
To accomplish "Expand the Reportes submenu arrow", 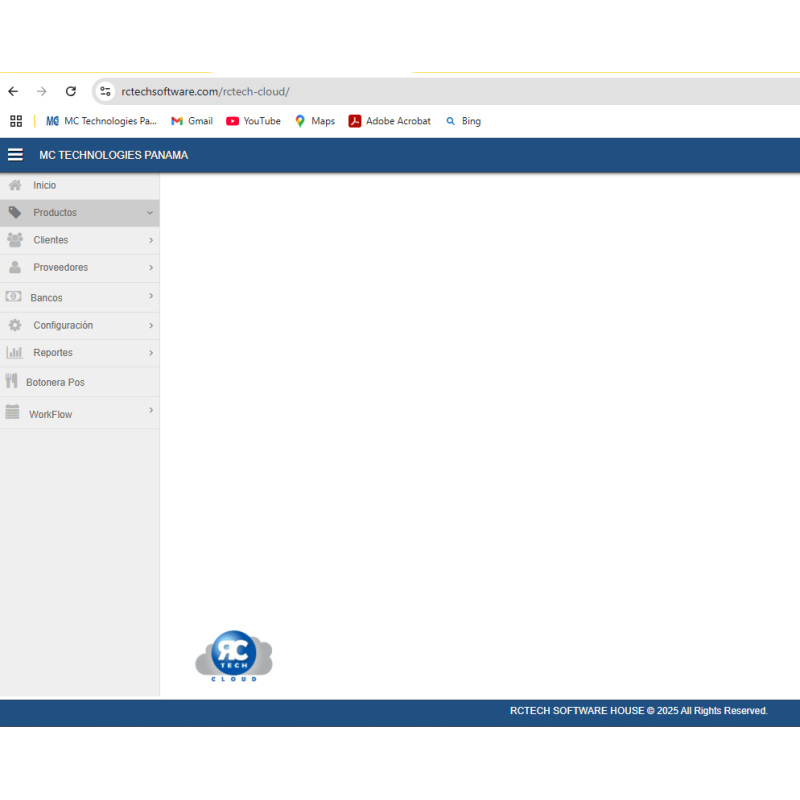I will 151,353.
